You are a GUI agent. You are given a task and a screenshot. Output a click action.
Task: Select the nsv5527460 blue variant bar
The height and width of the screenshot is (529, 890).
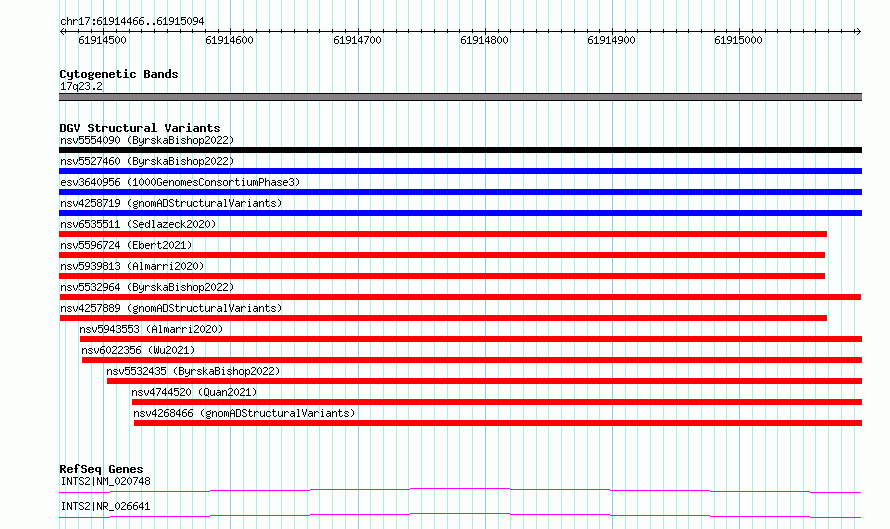tap(460, 171)
